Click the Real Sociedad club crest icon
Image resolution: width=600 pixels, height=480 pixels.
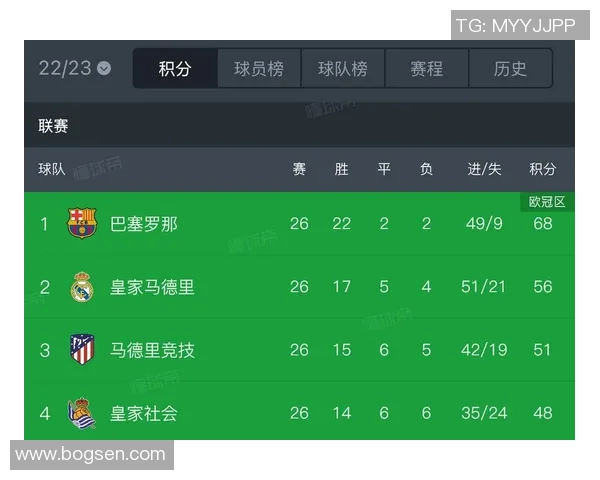point(82,412)
